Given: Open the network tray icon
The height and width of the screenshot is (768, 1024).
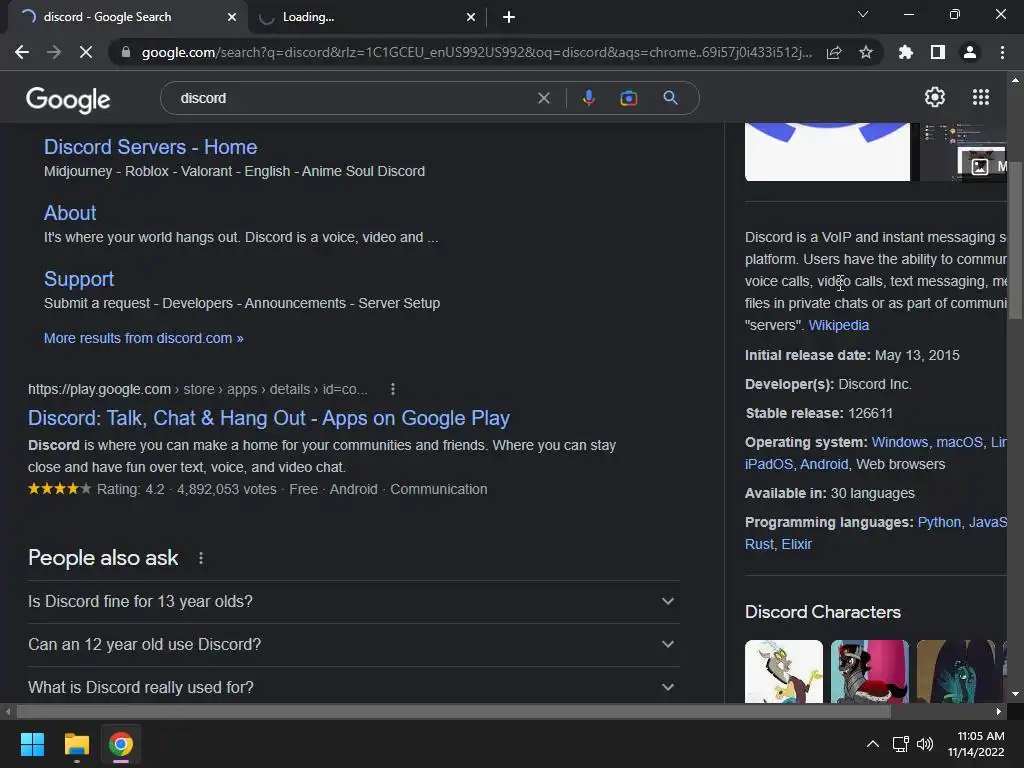Looking at the screenshot, I should click(x=901, y=744).
